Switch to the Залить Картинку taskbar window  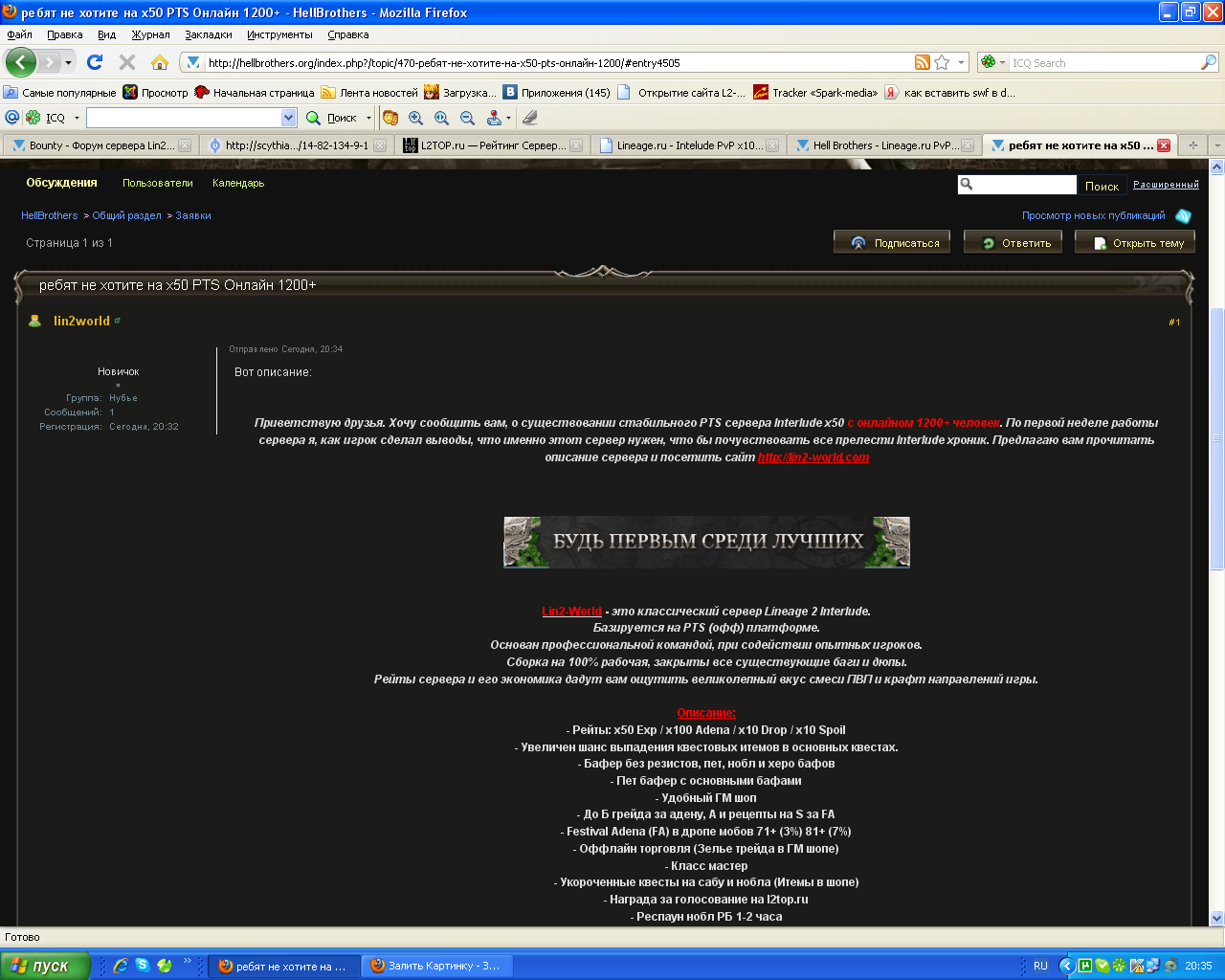[x=436, y=966]
